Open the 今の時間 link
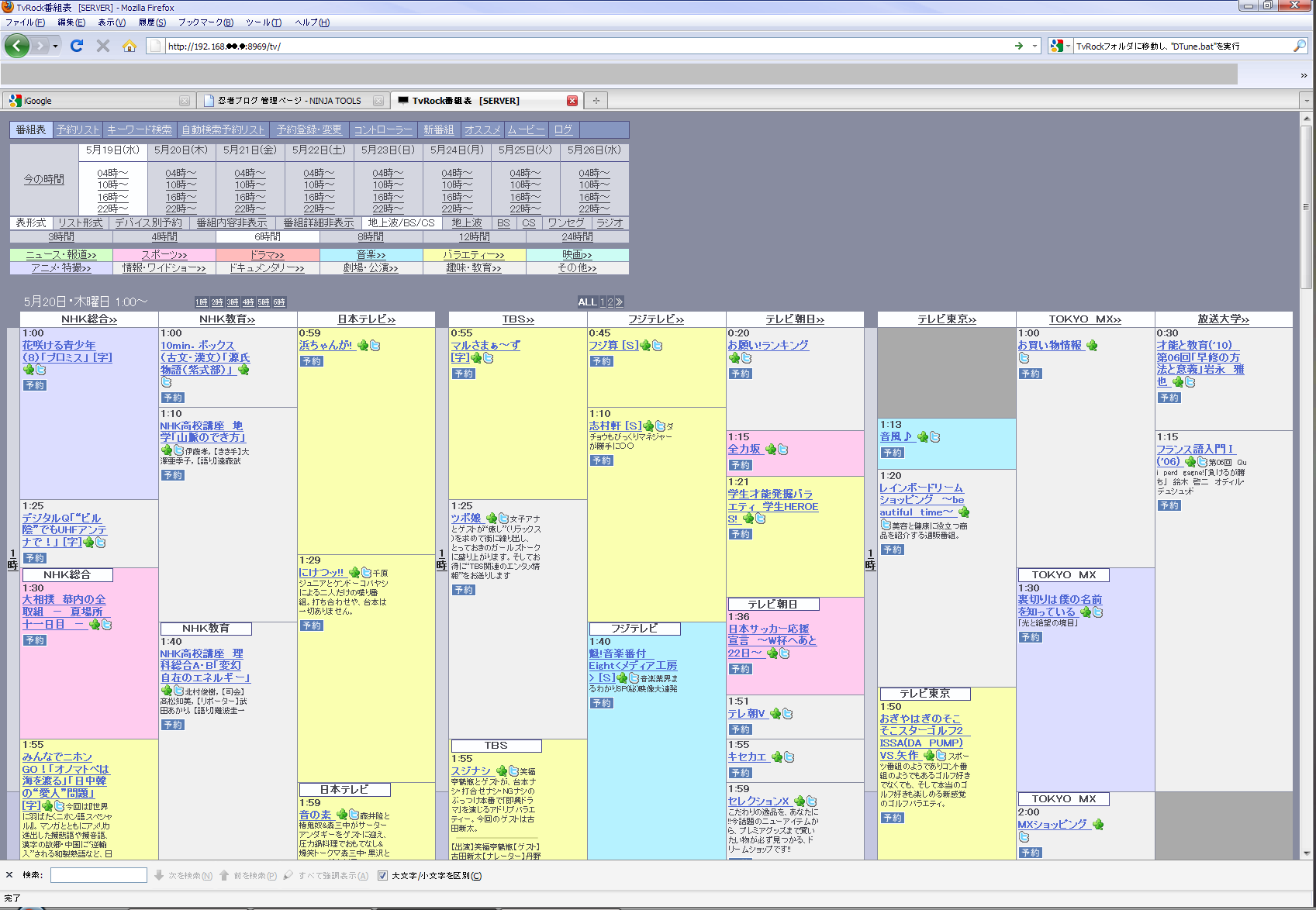 pyautogui.click(x=44, y=179)
